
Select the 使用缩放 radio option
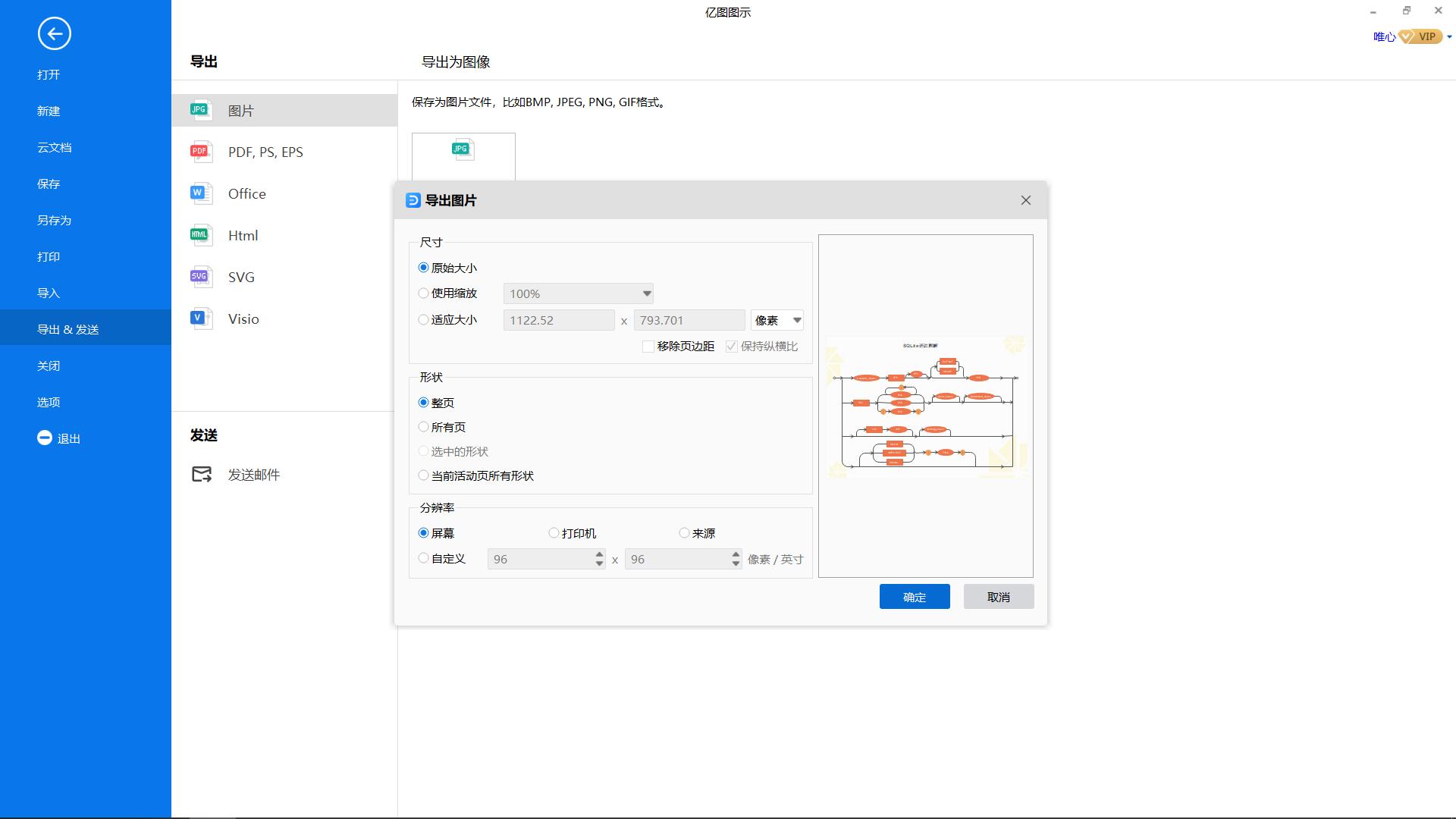tap(423, 293)
